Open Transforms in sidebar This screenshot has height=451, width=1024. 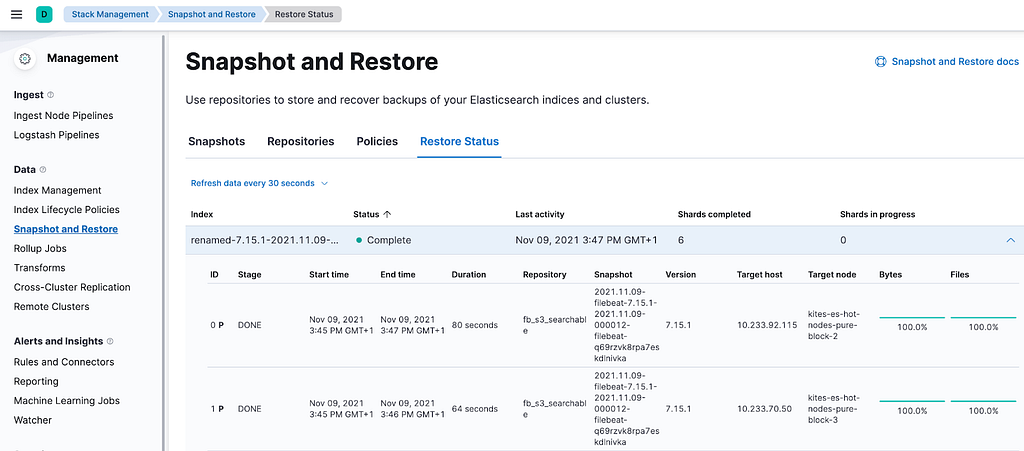click(39, 268)
